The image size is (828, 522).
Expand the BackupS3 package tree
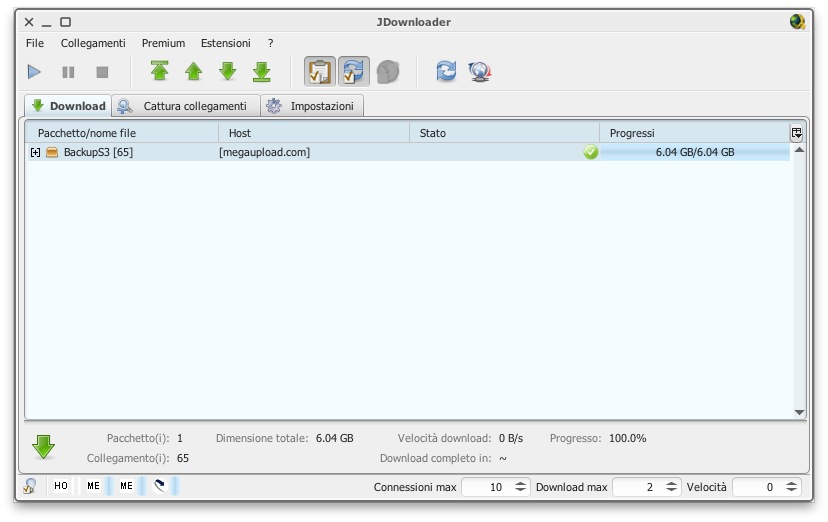coord(36,152)
